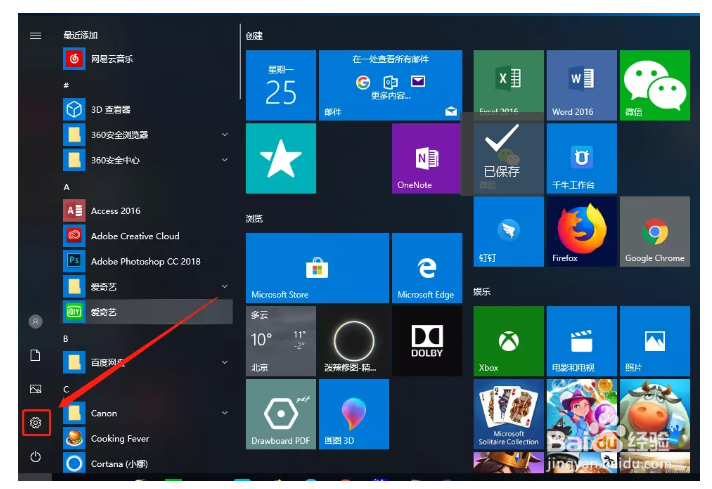Click the 娱乐 tile group title

click(482, 291)
